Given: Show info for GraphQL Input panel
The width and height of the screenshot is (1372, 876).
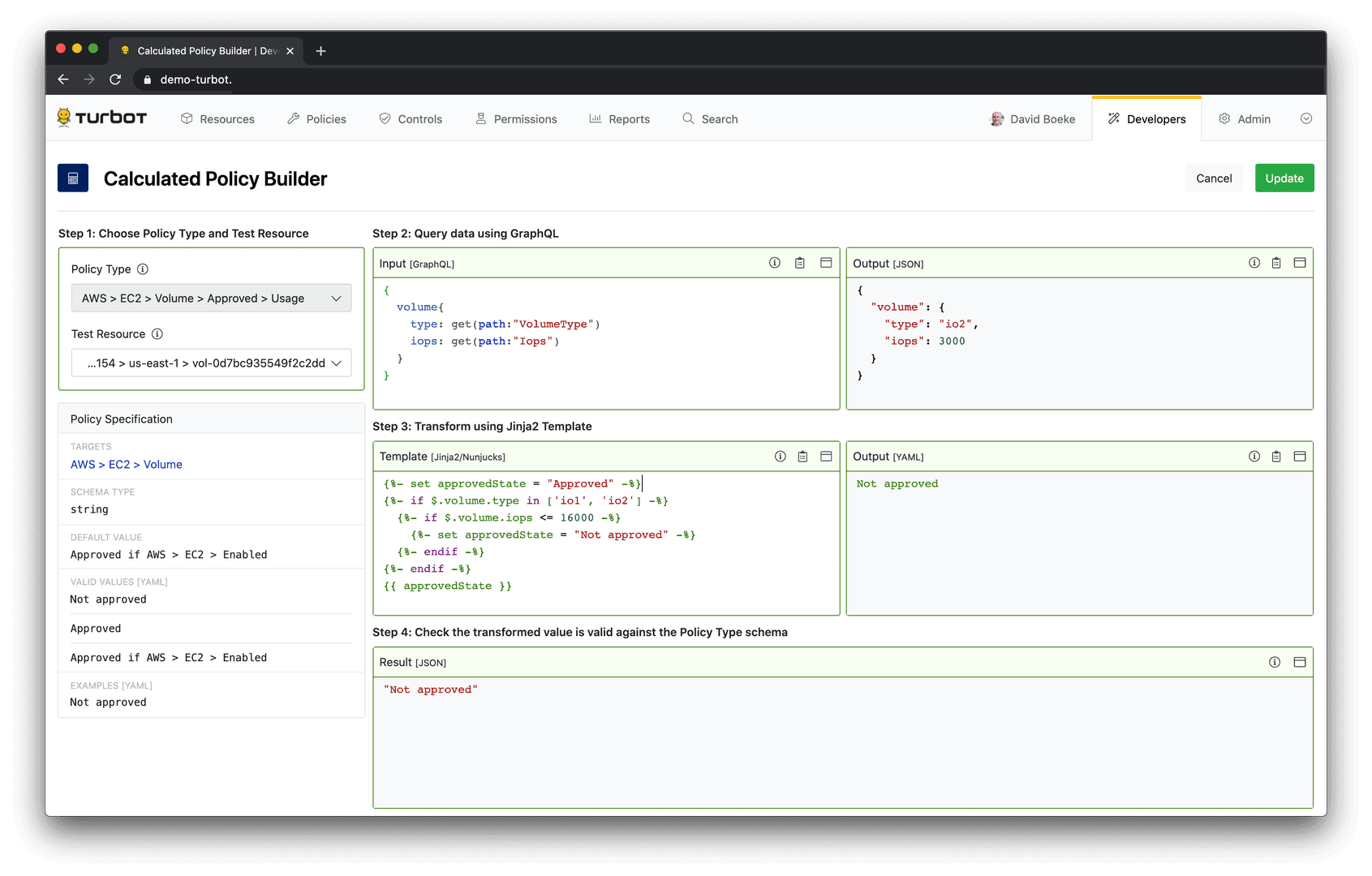Looking at the screenshot, I should 775,263.
